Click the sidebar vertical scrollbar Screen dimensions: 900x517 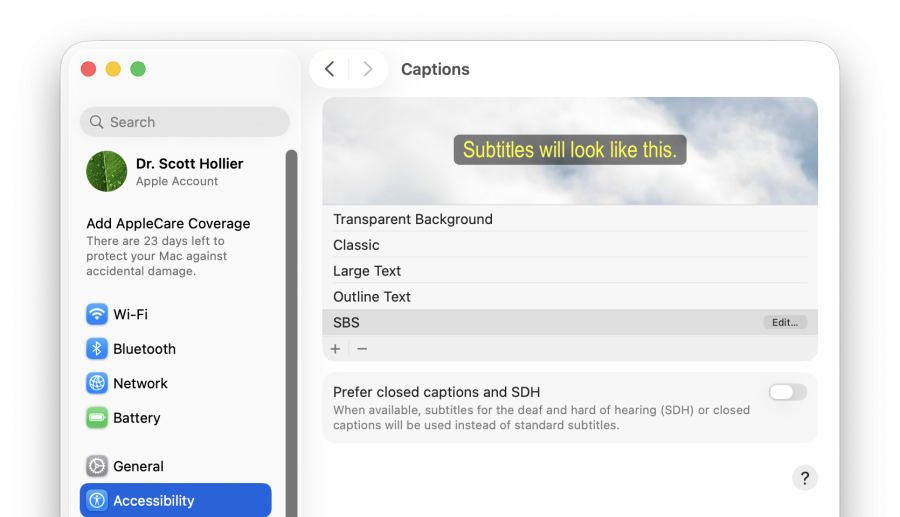(292, 333)
